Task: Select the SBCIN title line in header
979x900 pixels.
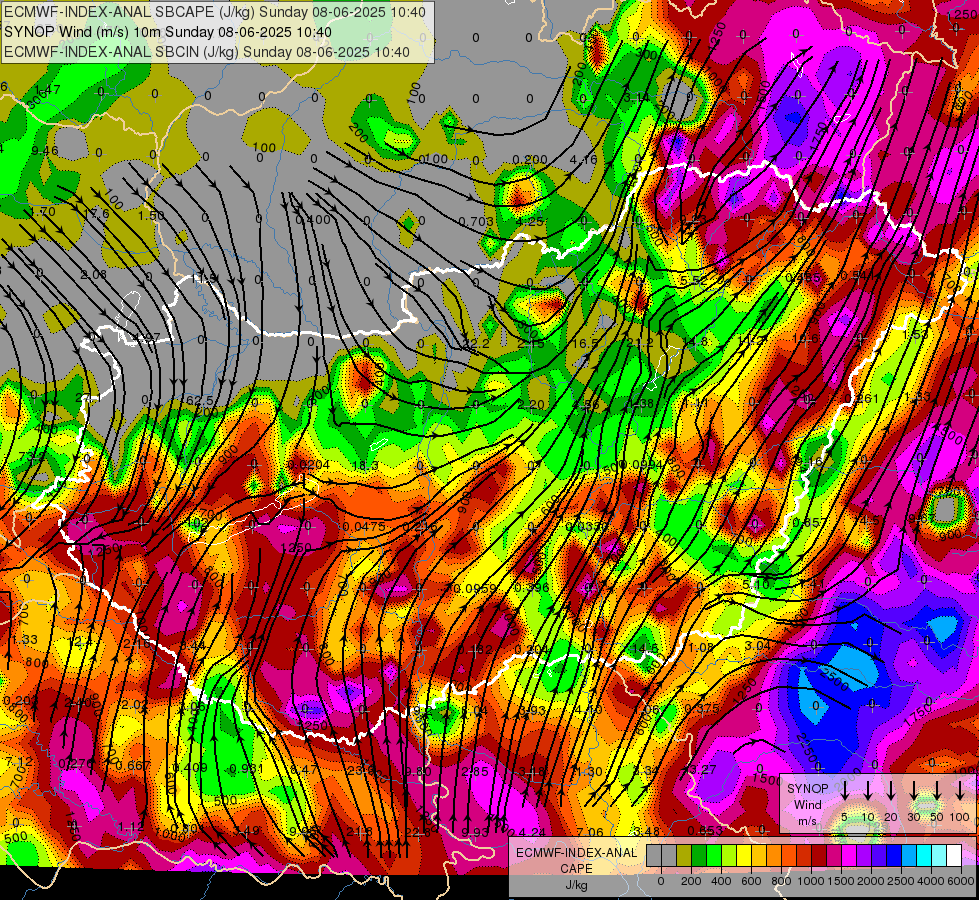Action: tap(207, 52)
